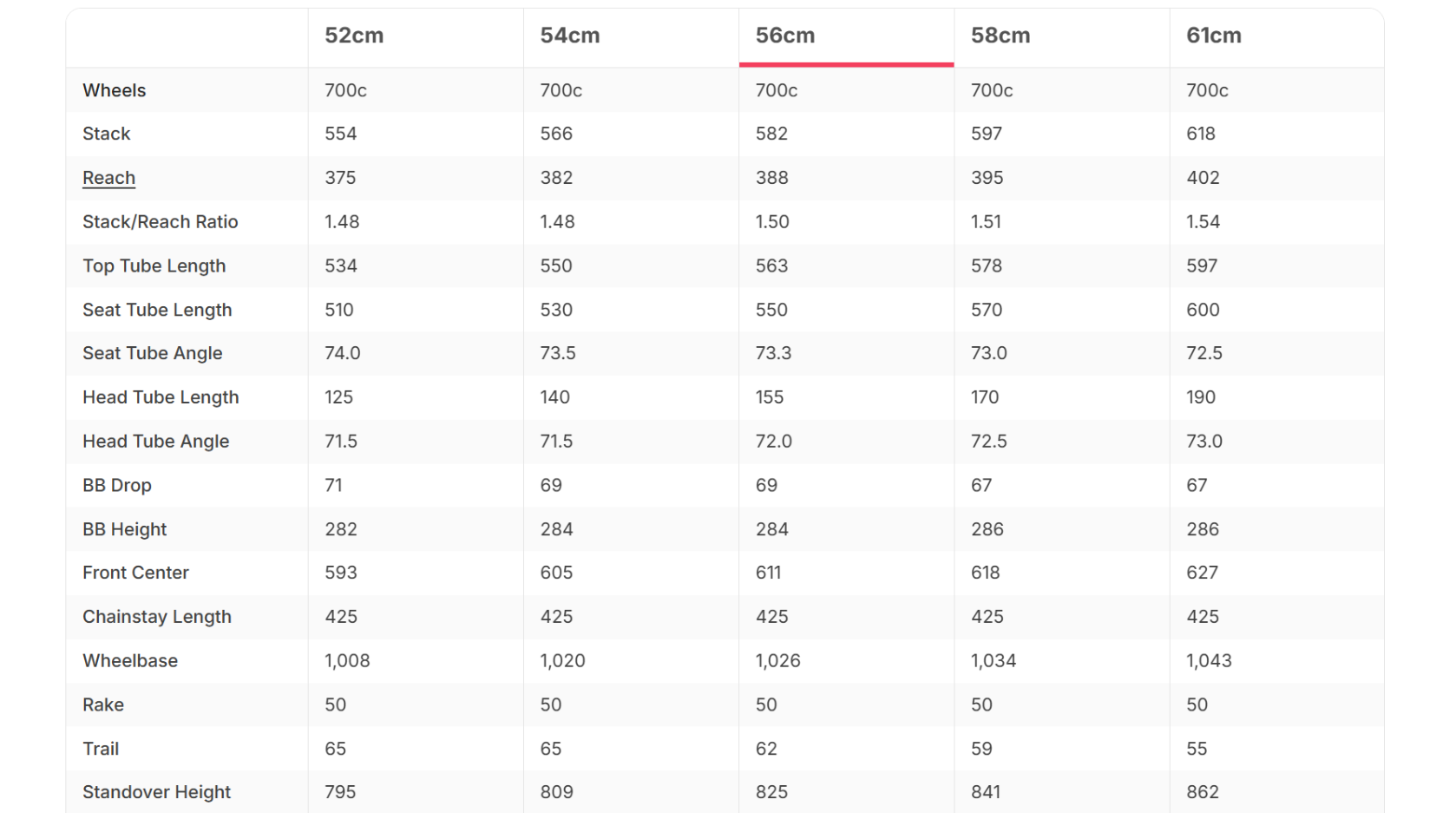The height and width of the screenshot is (819, 1456).
Task: Select the 61cm size column header
Action: click(x=1214, y=36)
